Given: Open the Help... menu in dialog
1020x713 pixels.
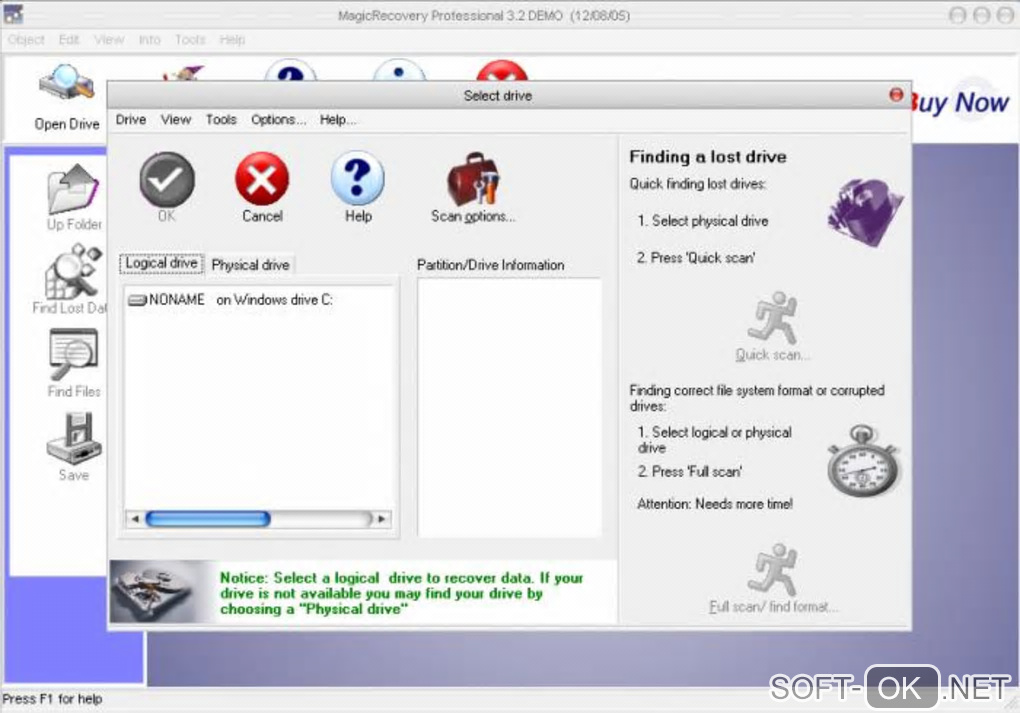Looking at the screenshot, I should [338, 120].
